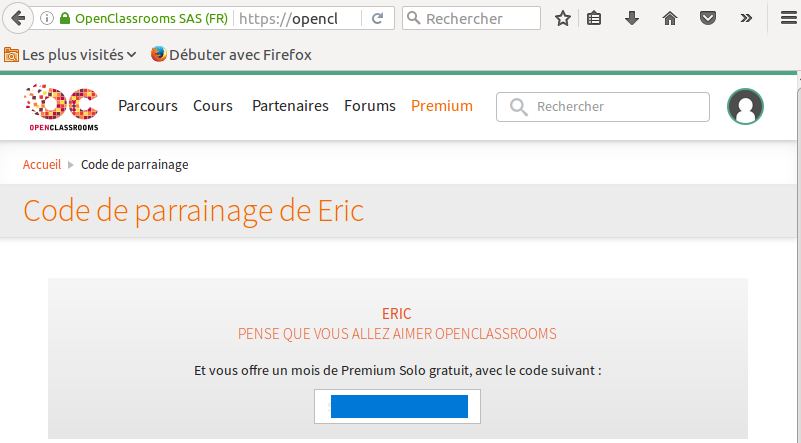Image resolution: width=801 pixels, height=443 pixels.
Task: Bookmark this page with star icon
Action: coord(563,18)
